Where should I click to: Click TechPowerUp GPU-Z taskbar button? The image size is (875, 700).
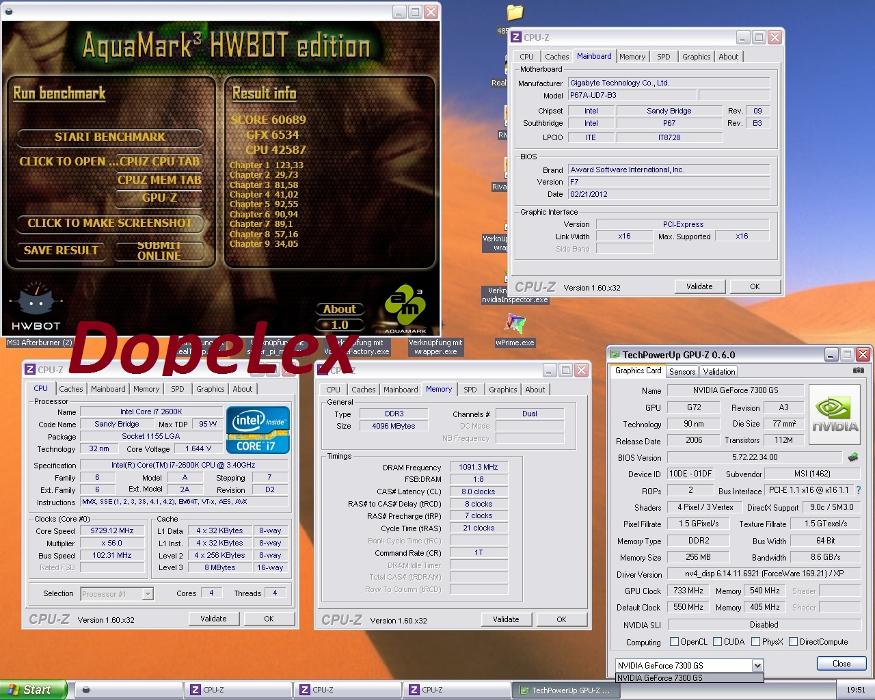566,691
